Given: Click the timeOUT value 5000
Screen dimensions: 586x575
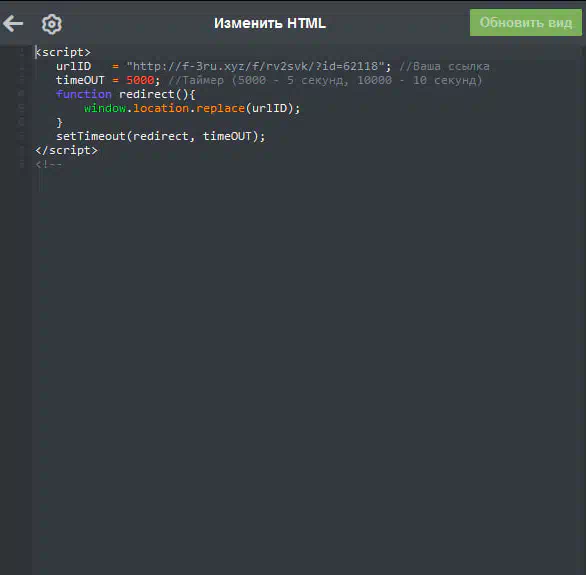Looking at the screenshot, I should [140, 80].
